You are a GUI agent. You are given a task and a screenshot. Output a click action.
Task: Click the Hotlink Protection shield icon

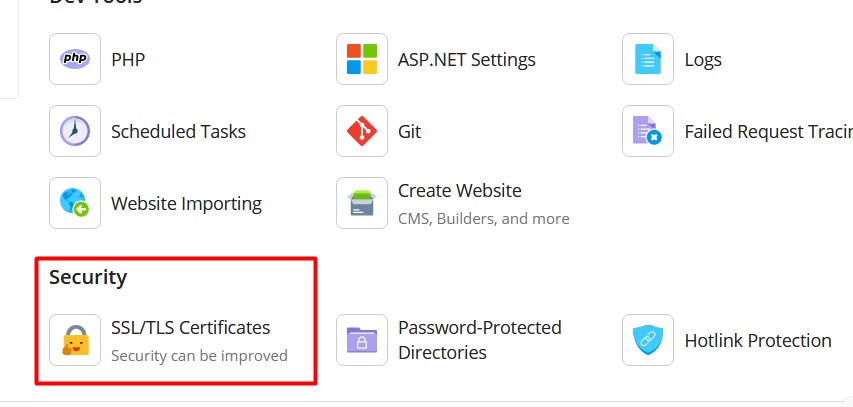[x=648, y=340]
